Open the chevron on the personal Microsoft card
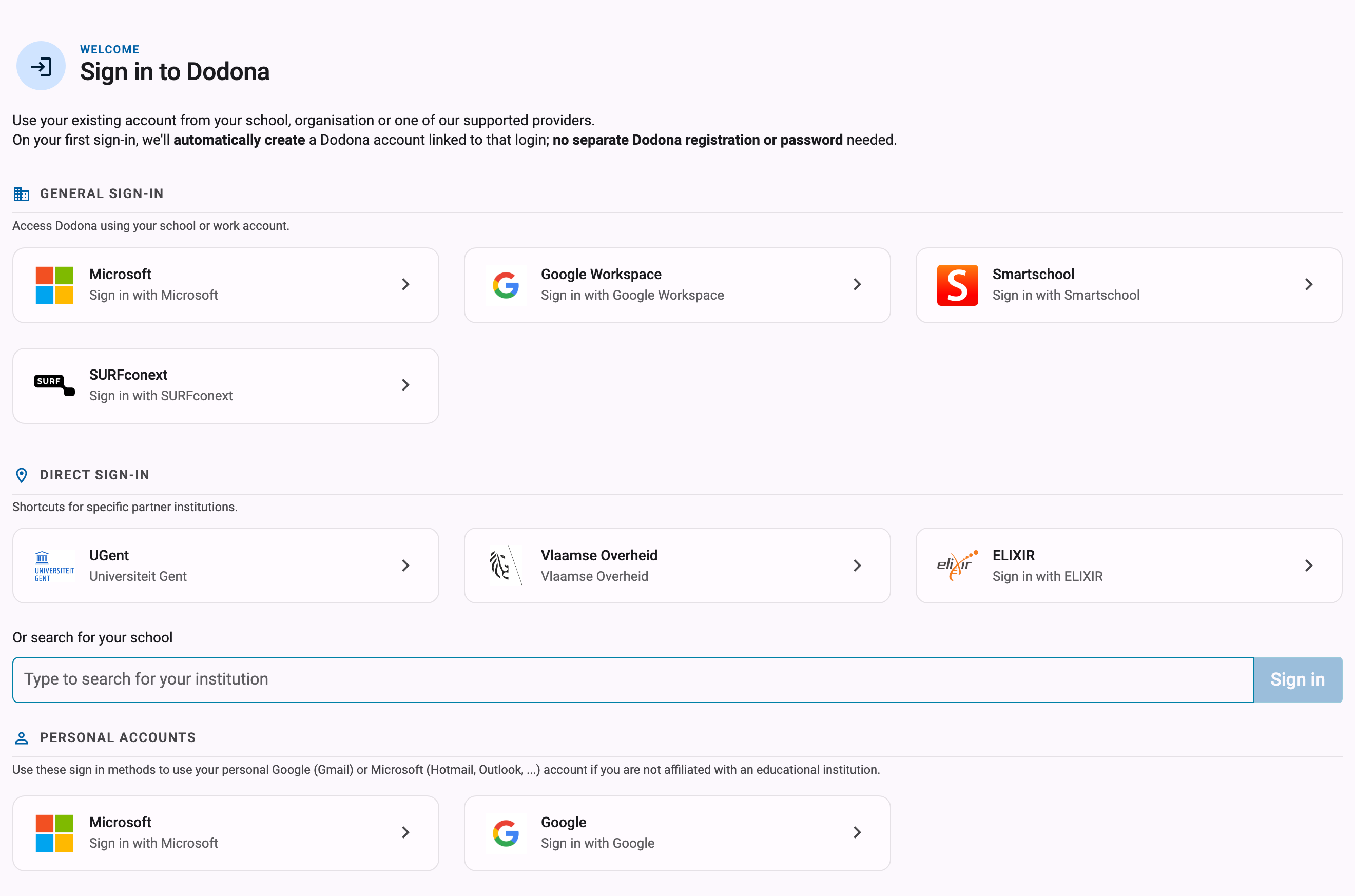The height and width of the screenshot is (896, 1355). tap(405, 832)
